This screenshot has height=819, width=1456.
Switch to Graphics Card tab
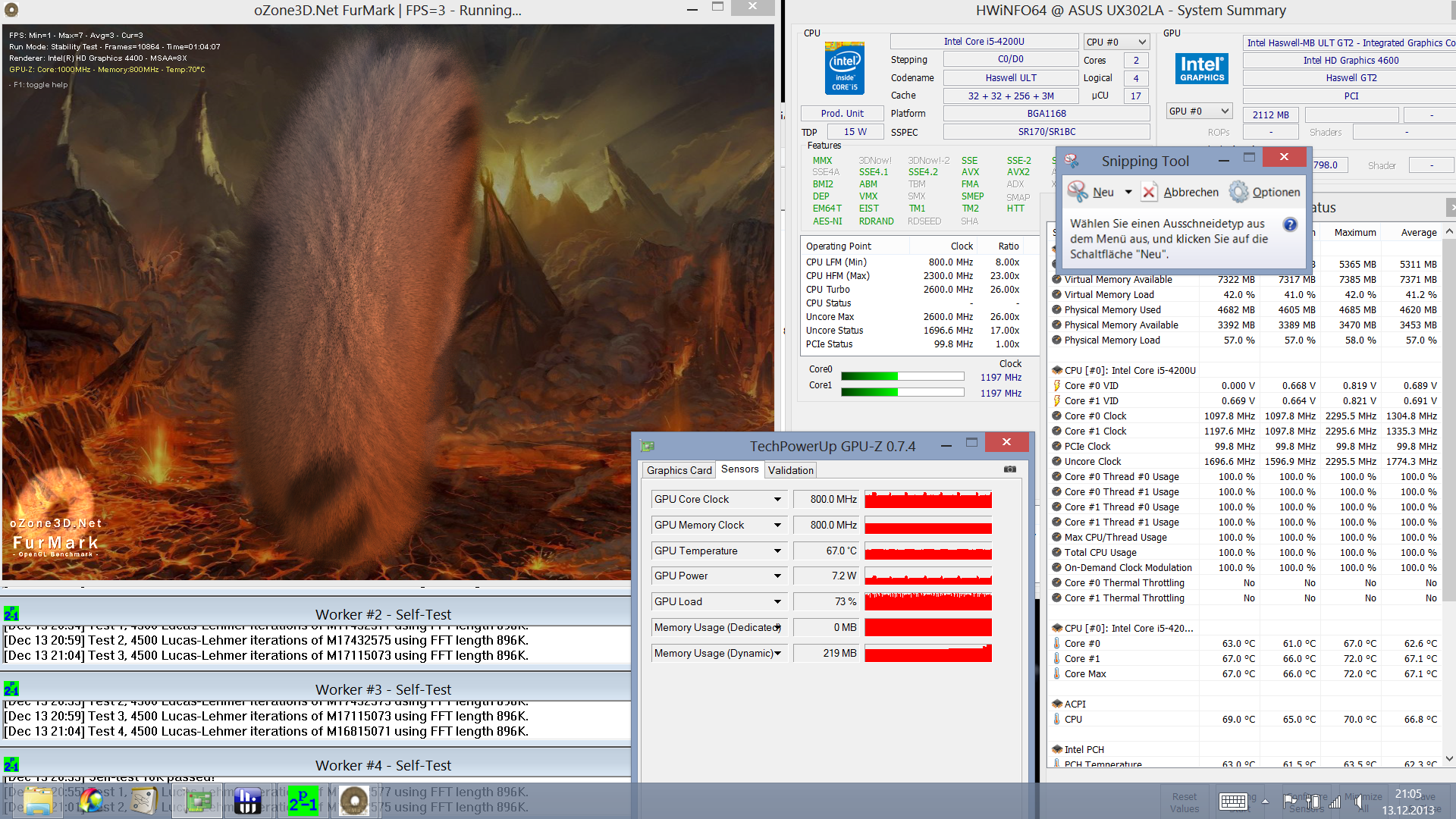[x=679, y=470]
